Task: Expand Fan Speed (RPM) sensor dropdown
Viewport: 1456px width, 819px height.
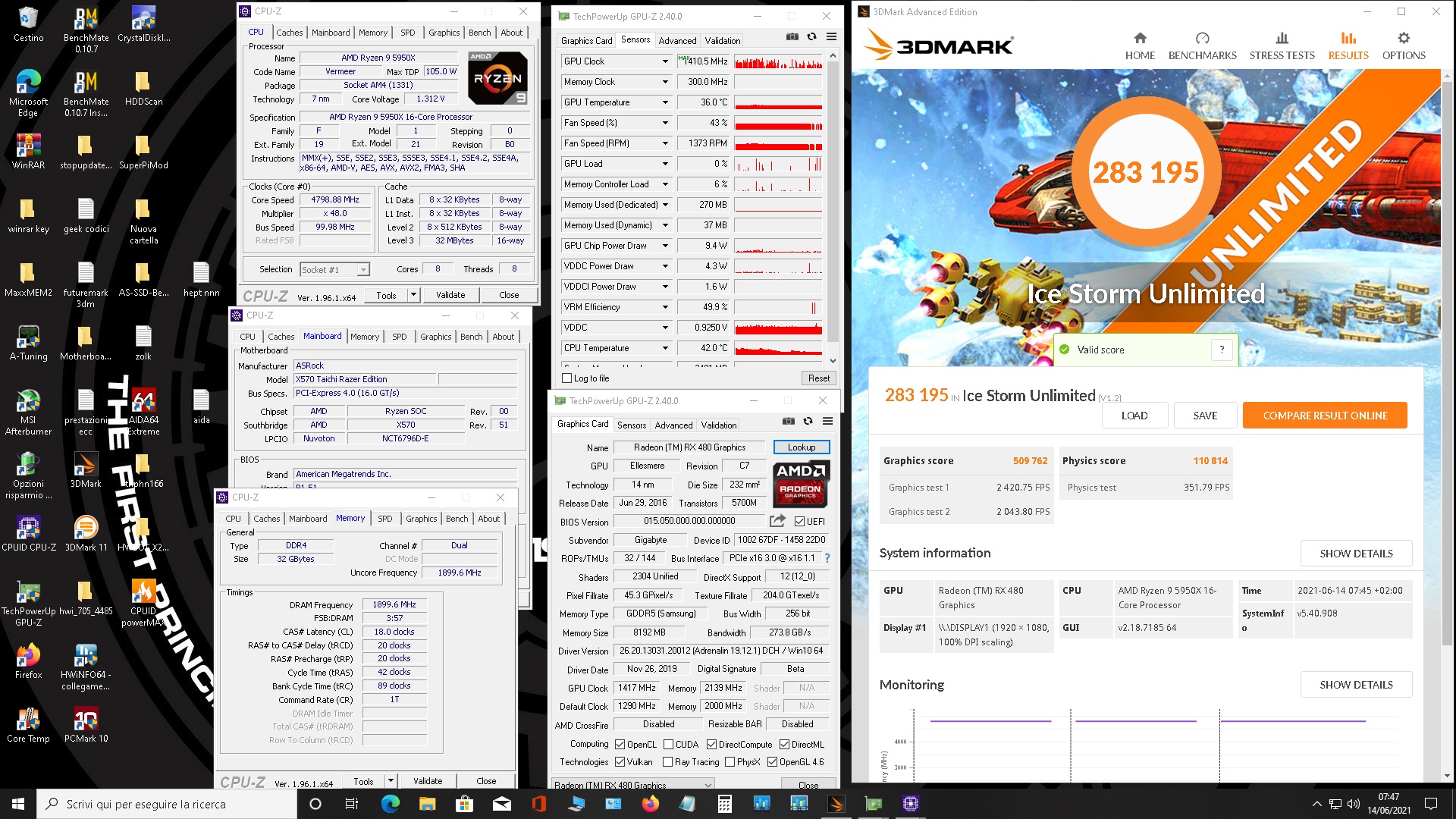Action: pos(665,143)
